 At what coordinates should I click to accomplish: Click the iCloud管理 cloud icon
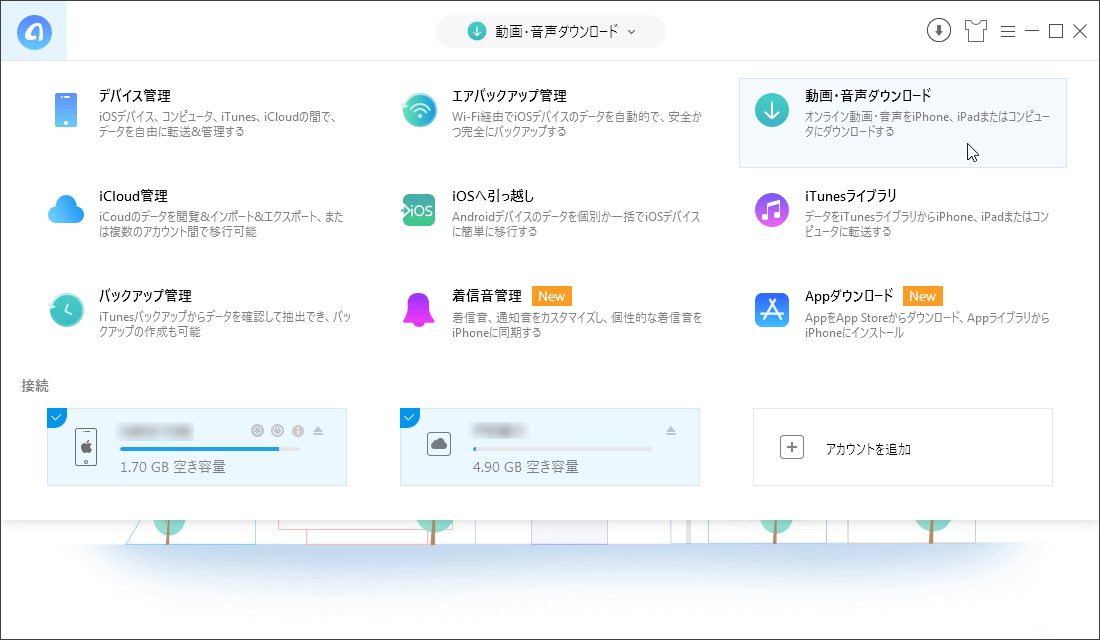(66, 210)
